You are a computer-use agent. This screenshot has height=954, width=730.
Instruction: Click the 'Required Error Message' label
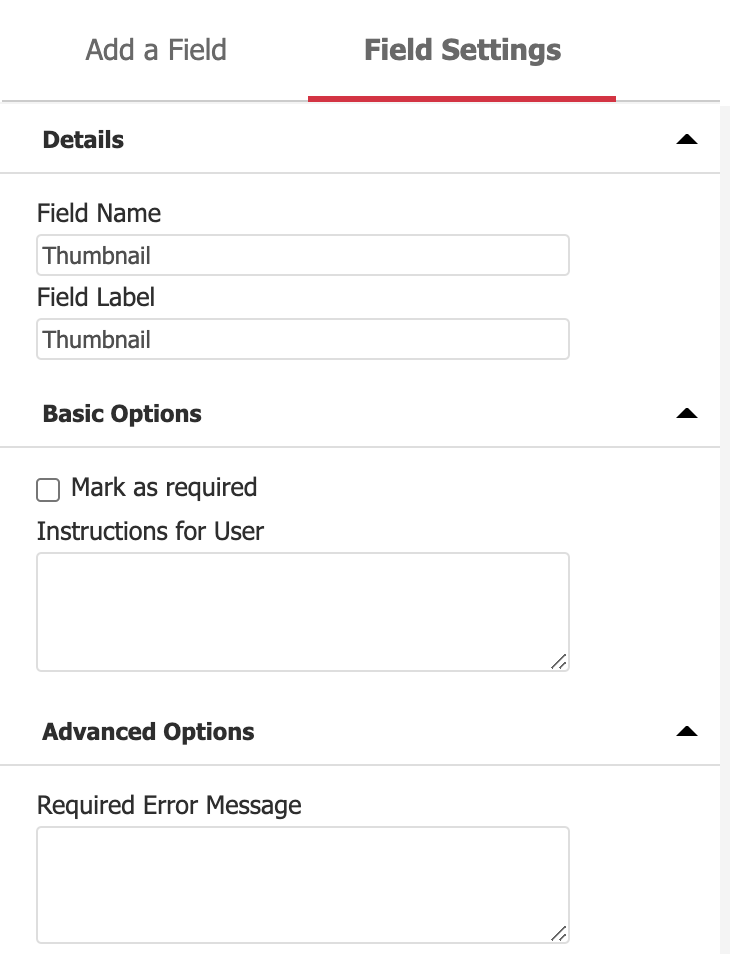(169, 805)
